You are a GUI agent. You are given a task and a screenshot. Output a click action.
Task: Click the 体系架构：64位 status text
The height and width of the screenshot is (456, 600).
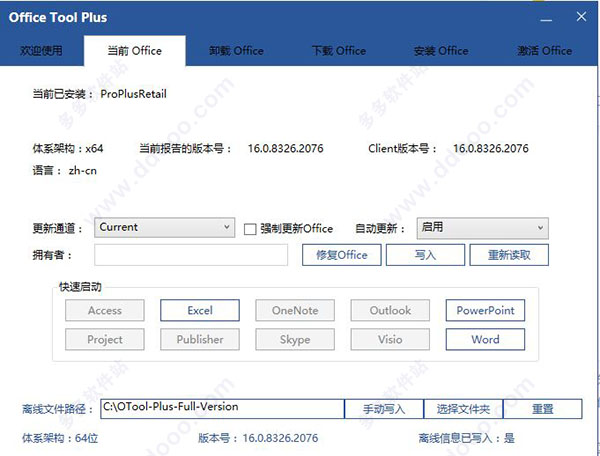coord(60,438)
